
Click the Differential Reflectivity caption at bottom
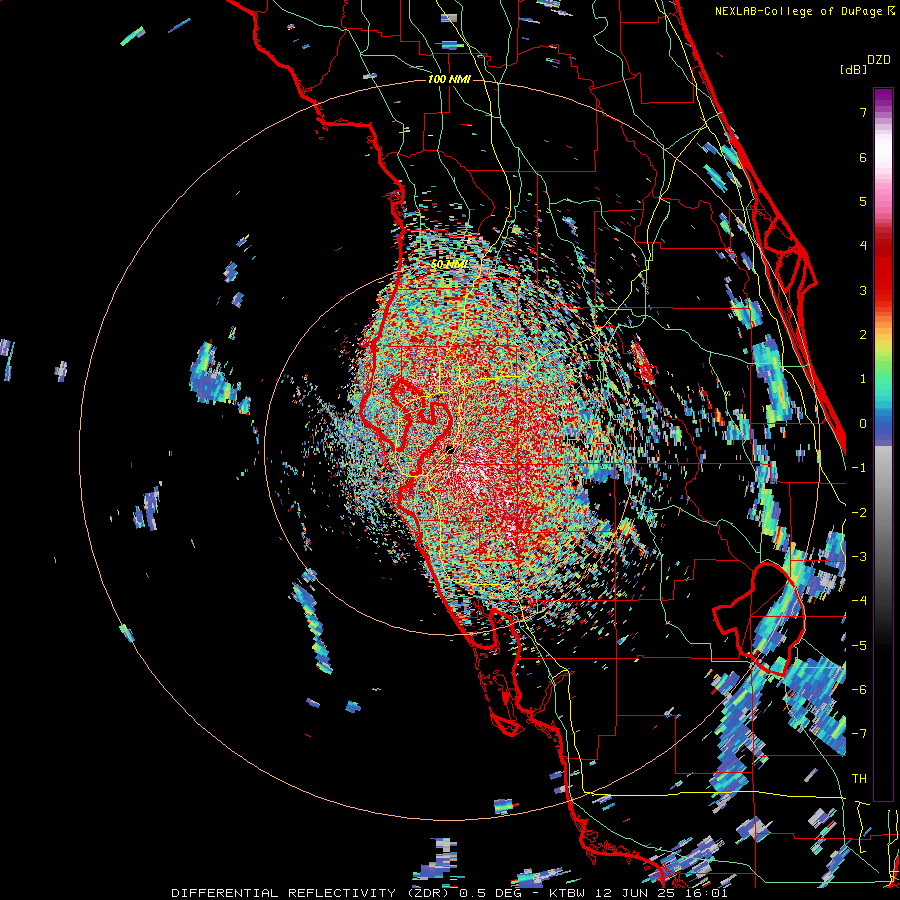(450, 893)
